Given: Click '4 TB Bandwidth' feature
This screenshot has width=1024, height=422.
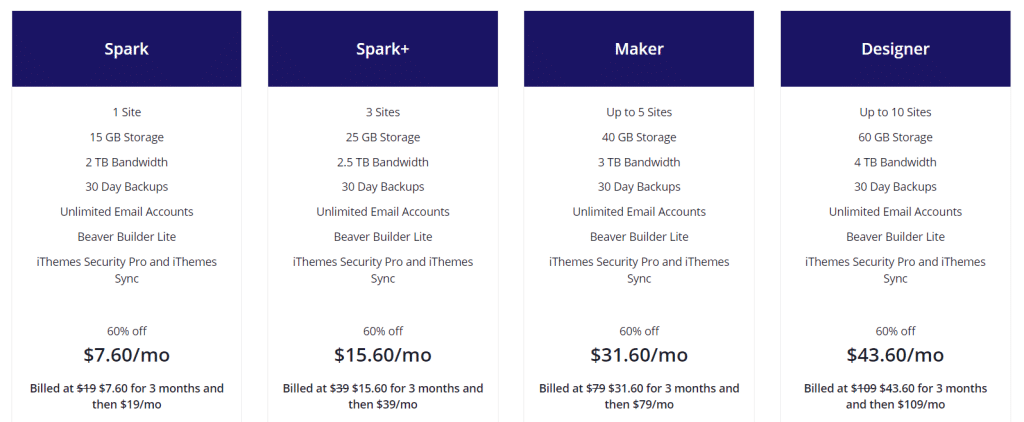Looking at the screenshot, I should pos(895,162).
